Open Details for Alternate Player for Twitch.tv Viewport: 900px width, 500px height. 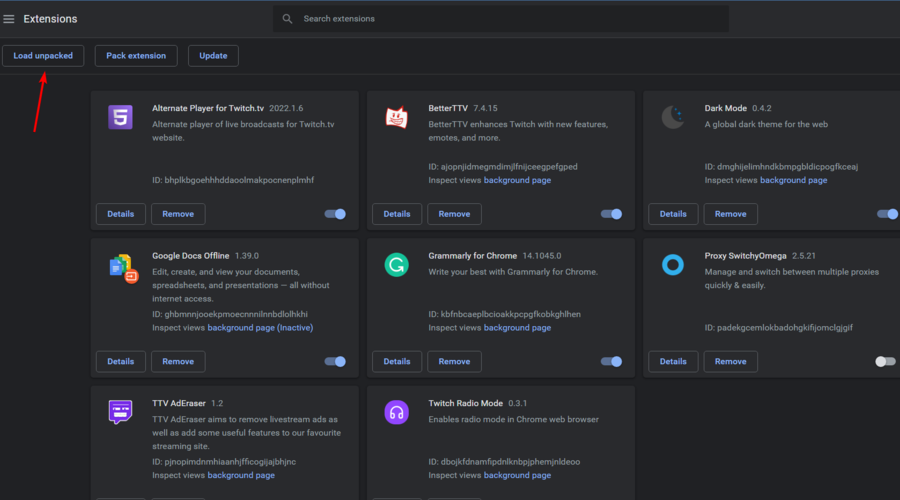click(x=121, y=214)
